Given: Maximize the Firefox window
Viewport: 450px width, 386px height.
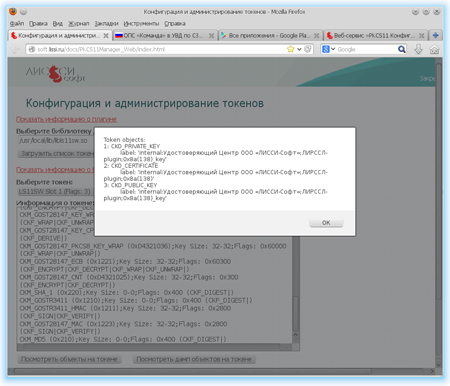Looking at the screenshot, I should click(426, 12).
